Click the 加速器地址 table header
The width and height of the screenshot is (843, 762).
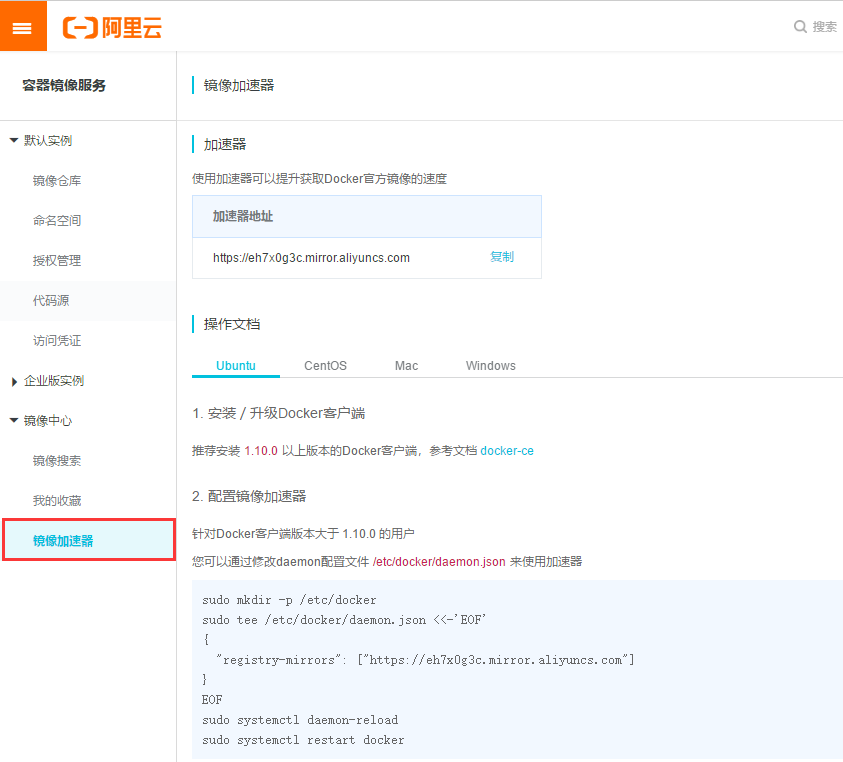[x=367, y=216]
